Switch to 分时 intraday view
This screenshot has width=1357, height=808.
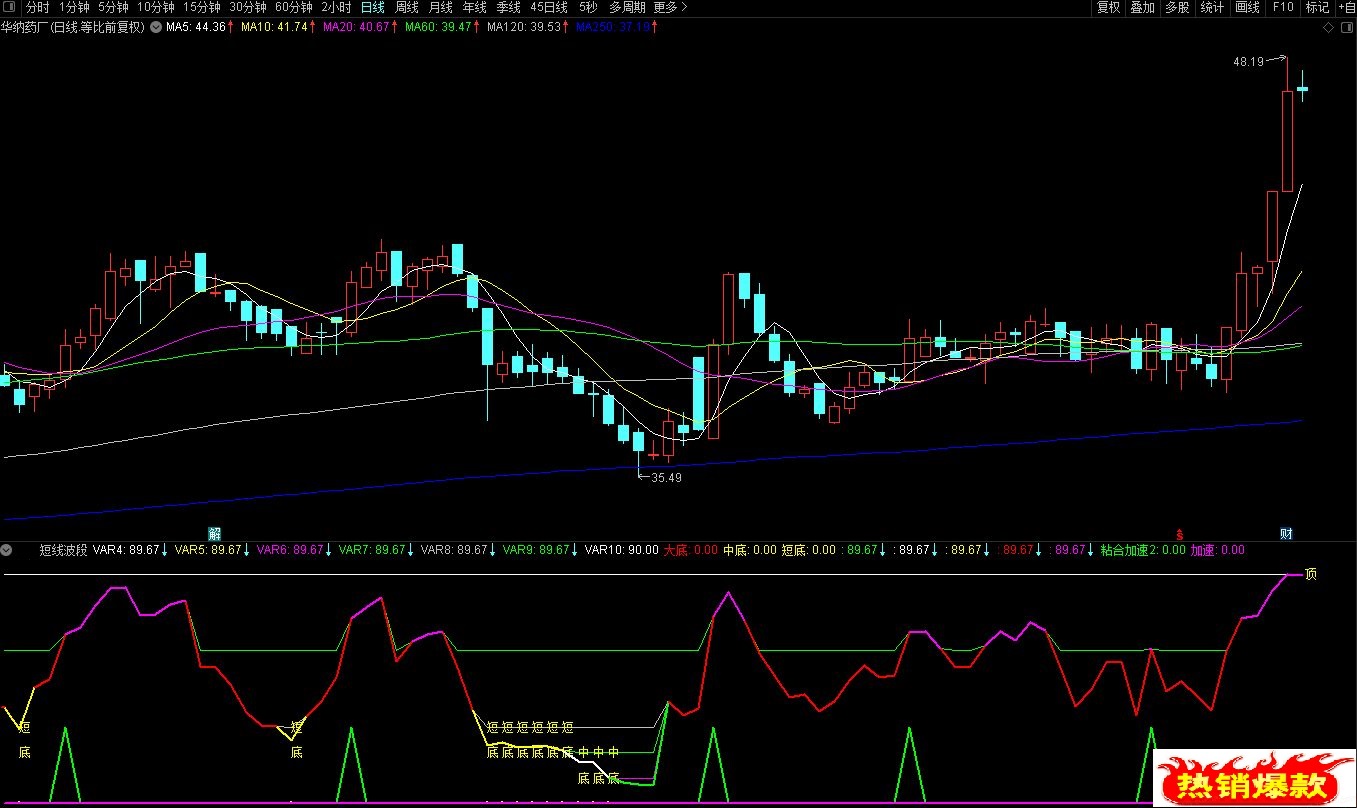(x=38, y=7)
